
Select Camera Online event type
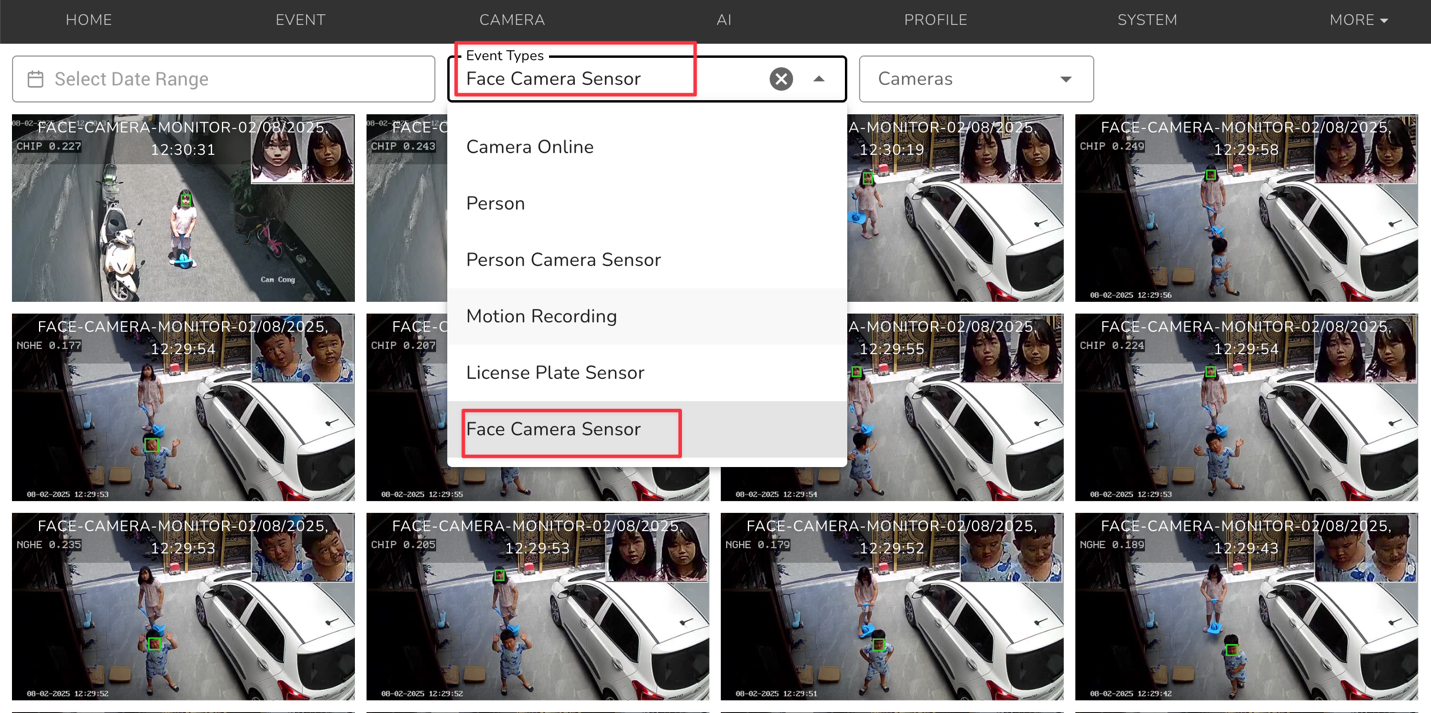[x=530, y=147]
